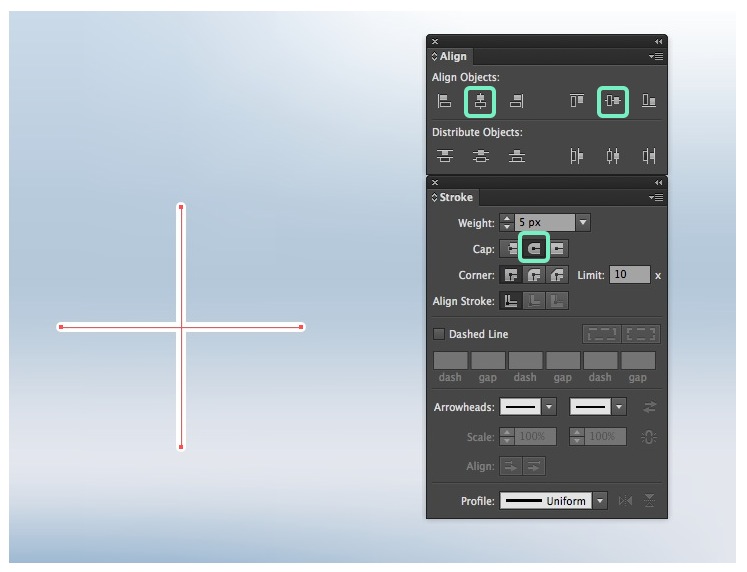Click extend arrow tip beyond path
This screenshot has width=747, height=572.
click(511, 466)
